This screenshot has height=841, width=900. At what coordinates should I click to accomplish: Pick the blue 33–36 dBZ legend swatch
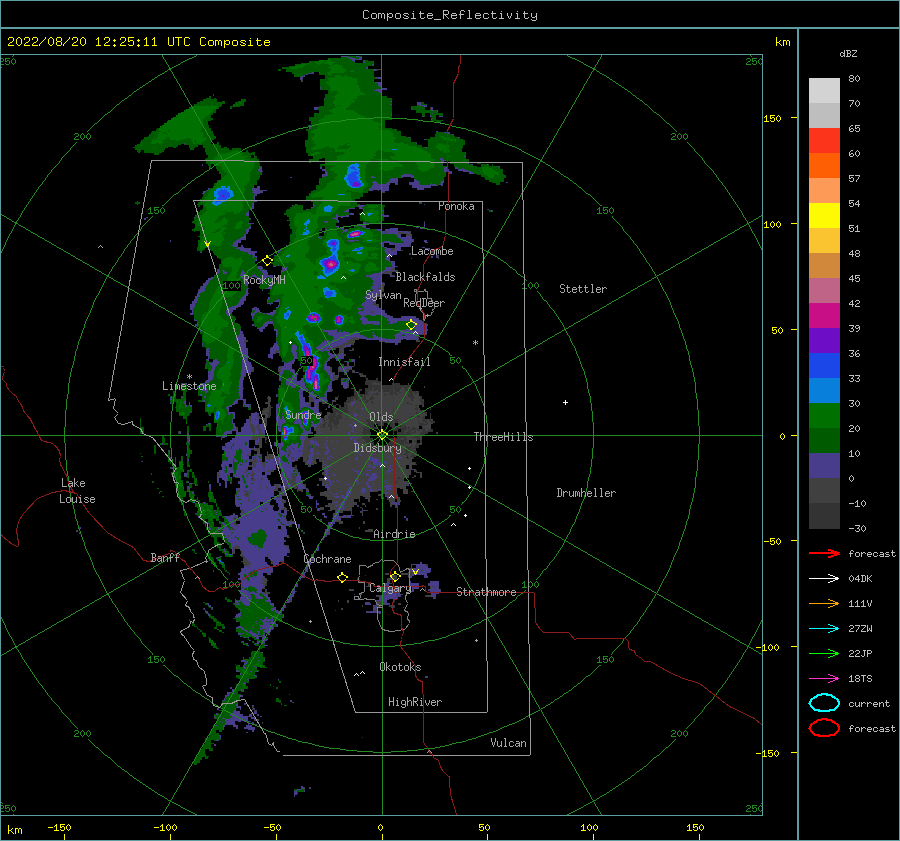pos(824,365)
